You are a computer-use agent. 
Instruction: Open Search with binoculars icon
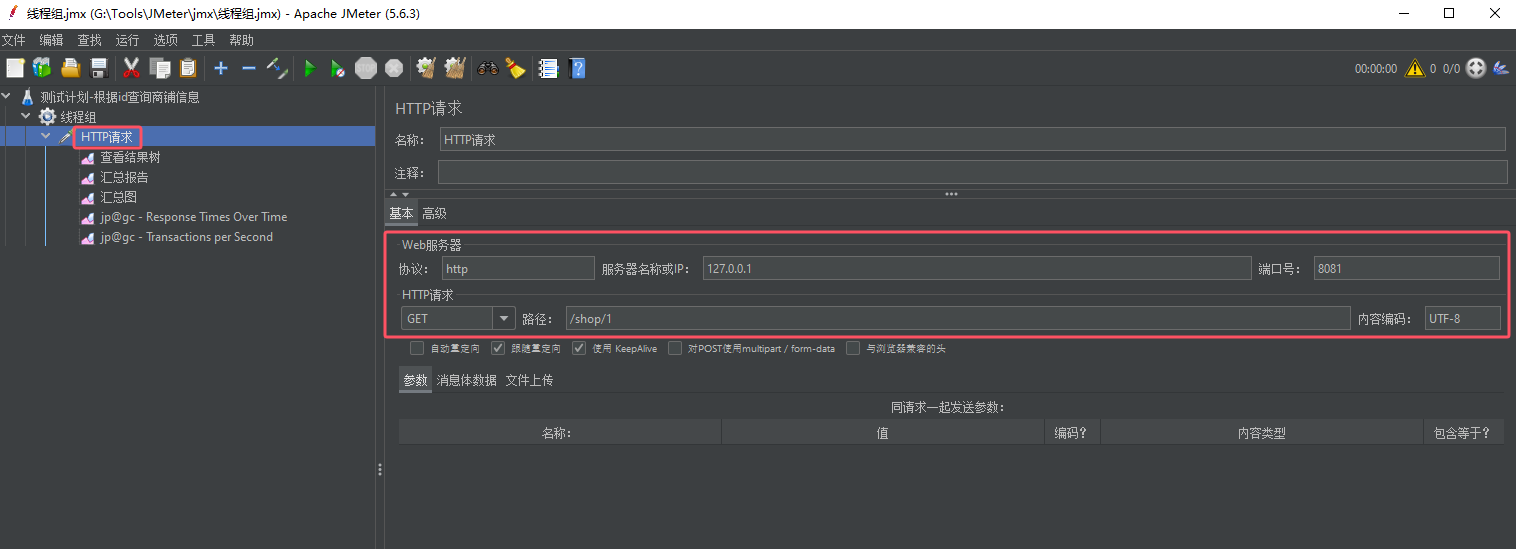(x=488, y=68)
